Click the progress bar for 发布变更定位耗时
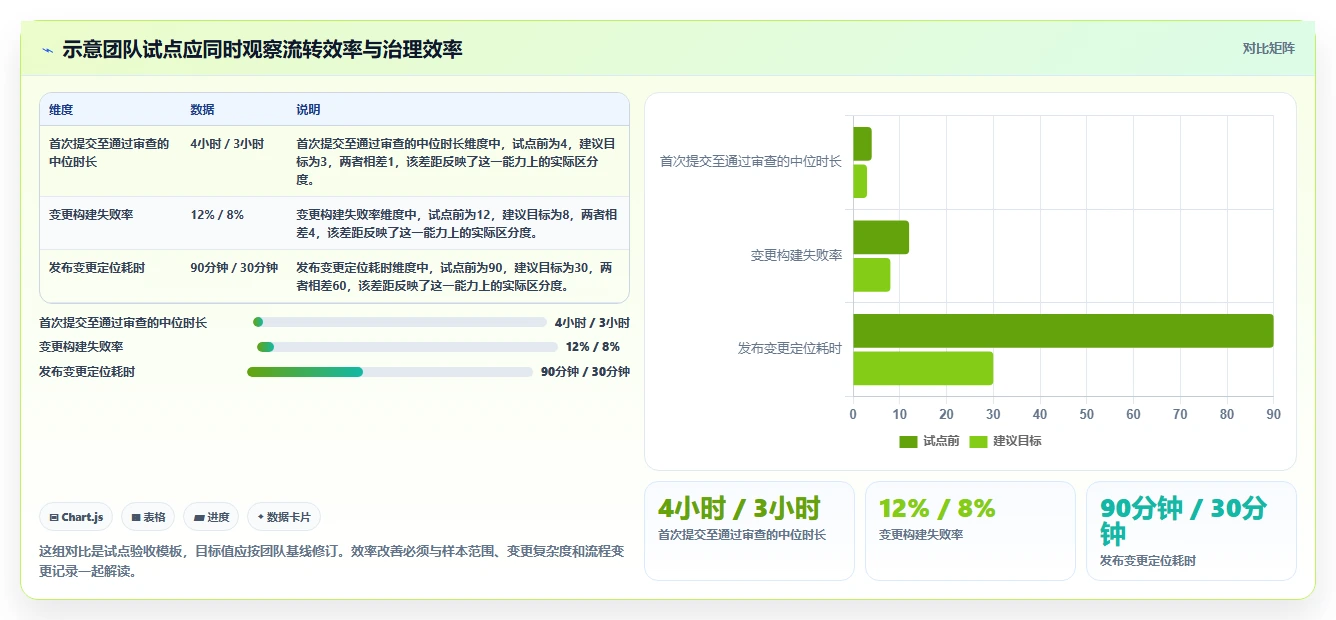 tap(390, 372)
